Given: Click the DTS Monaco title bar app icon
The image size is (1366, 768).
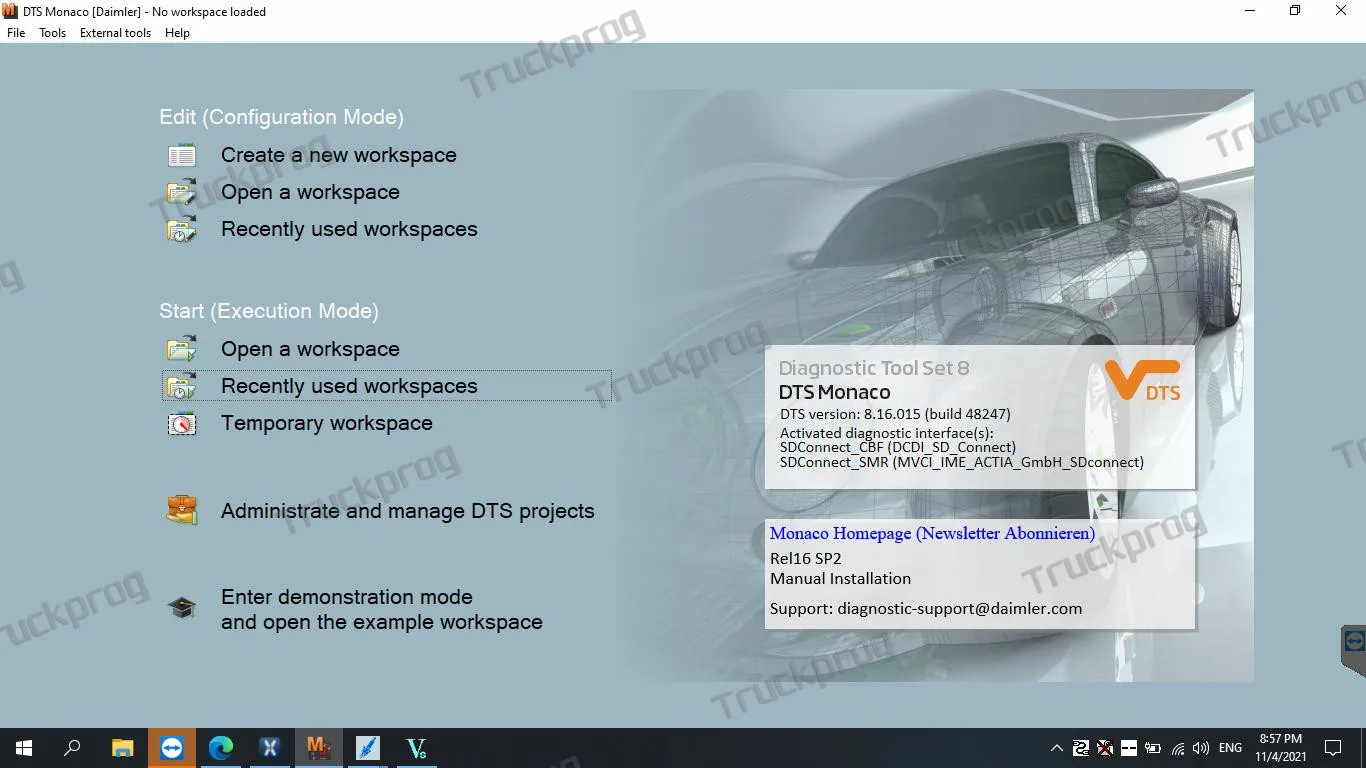Looking at the screenshot, I should tap(11, 11).
